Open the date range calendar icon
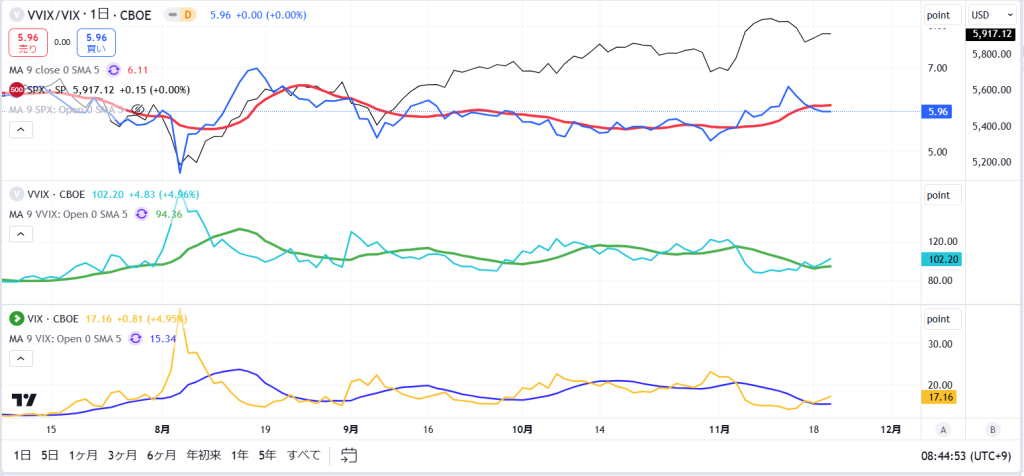Screen dimensions: 1024x476 349,455
